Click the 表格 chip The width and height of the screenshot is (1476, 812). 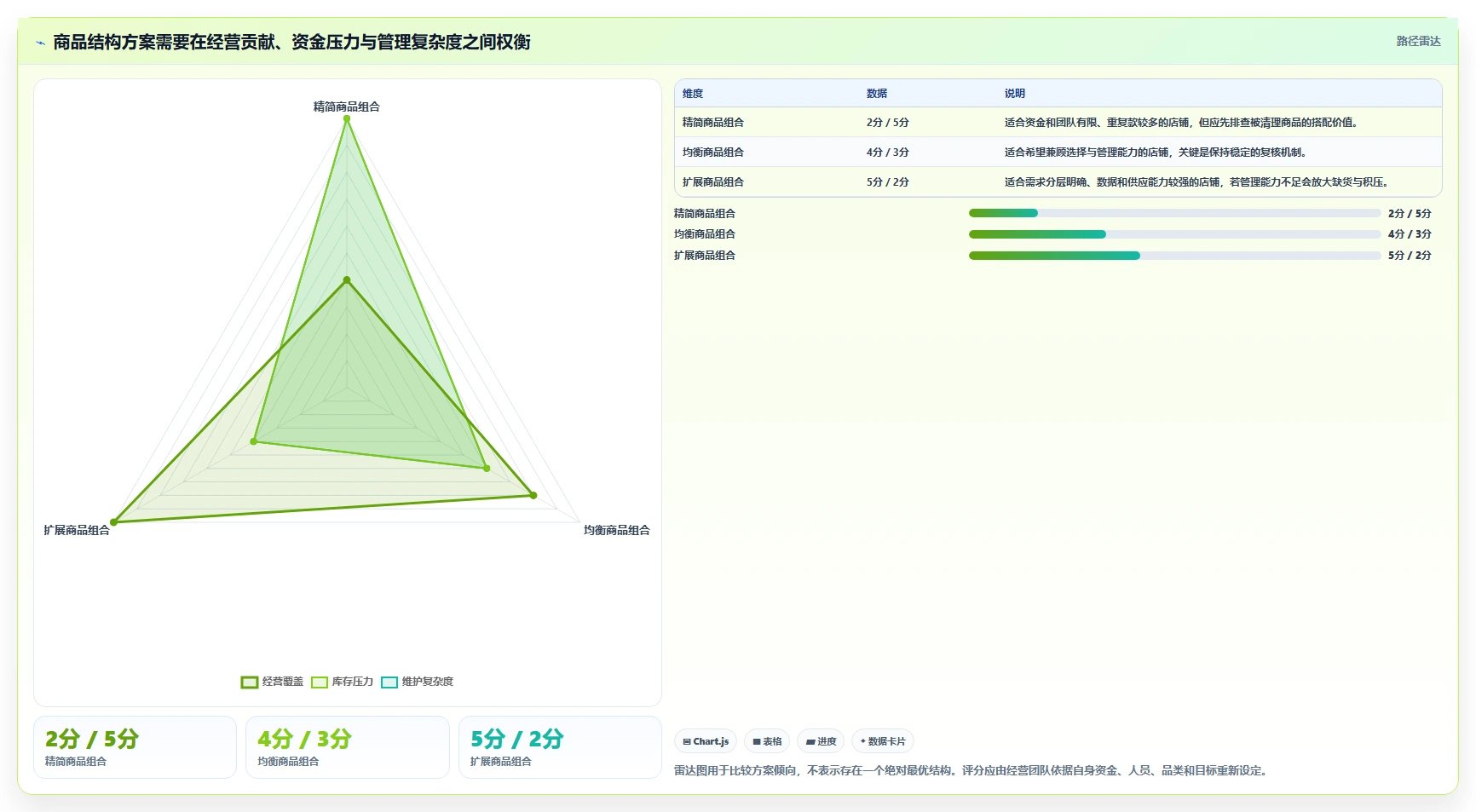click(767, 741)
